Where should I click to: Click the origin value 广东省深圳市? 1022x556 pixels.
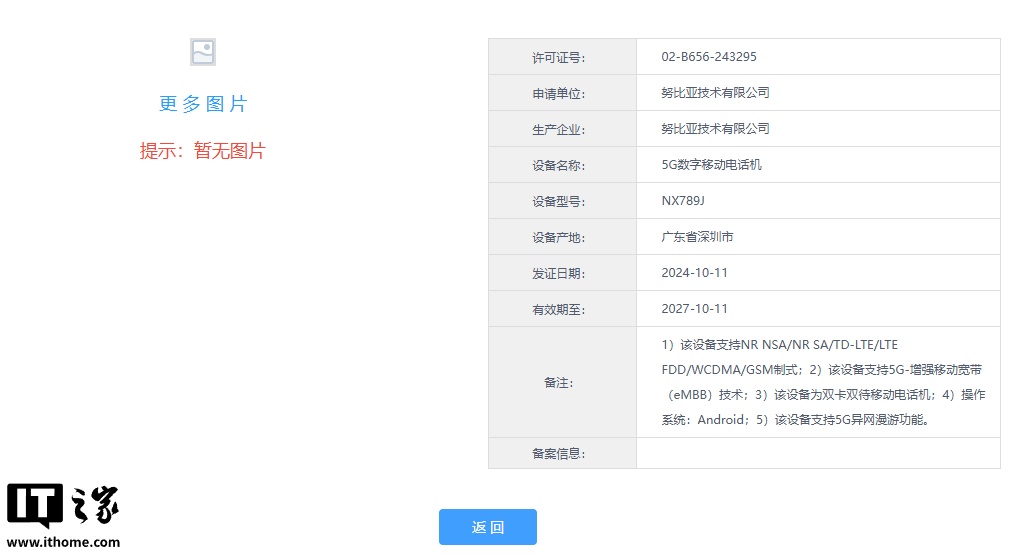[x=697, y=237]
